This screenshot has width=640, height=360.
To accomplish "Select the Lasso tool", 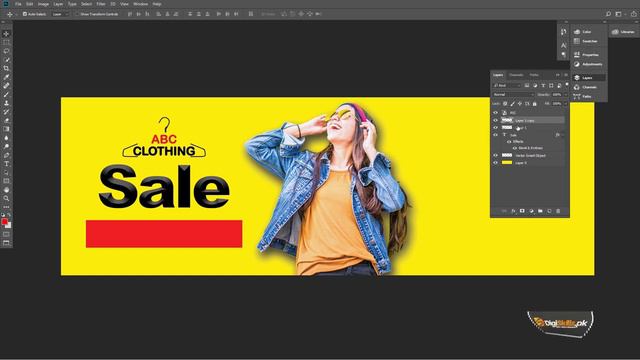I will pos(6,51).
